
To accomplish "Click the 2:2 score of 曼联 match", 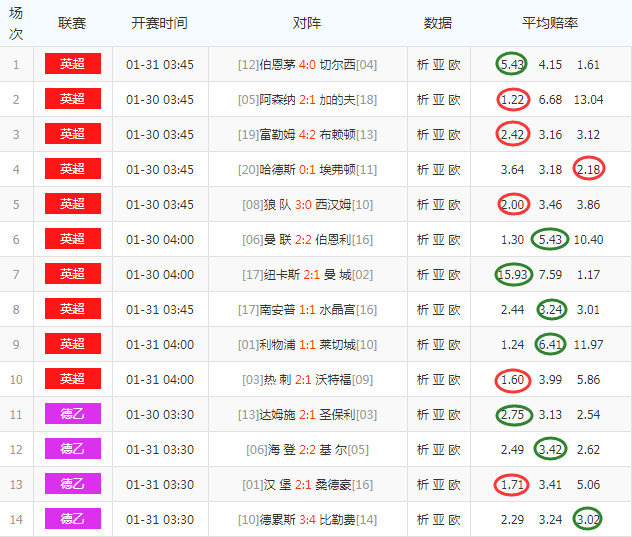I will (303, 240).
